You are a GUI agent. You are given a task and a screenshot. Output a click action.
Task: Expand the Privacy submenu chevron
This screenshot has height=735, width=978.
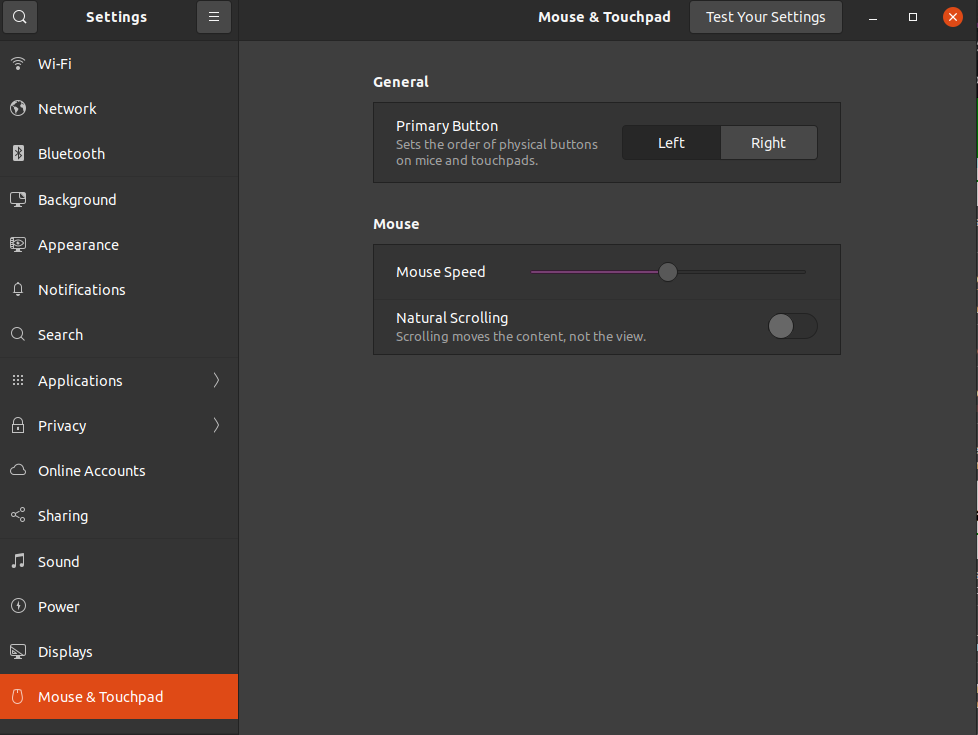click(x=216, y=426)
